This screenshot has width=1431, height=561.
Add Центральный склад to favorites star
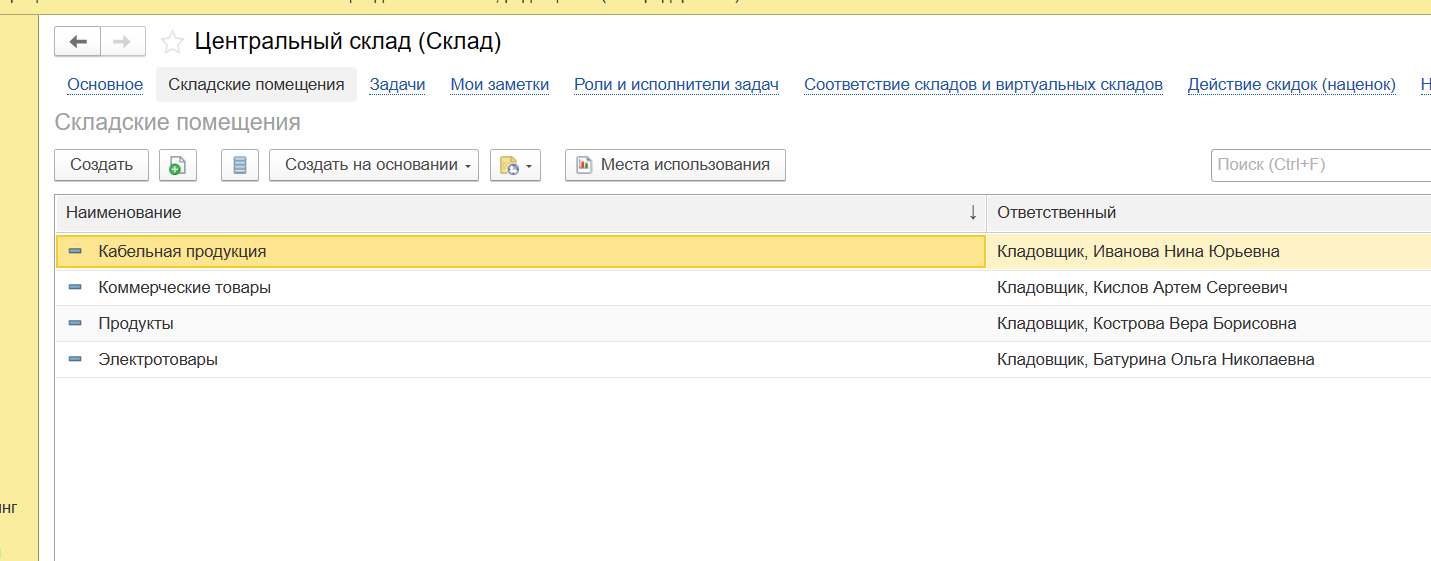point(172,42)
